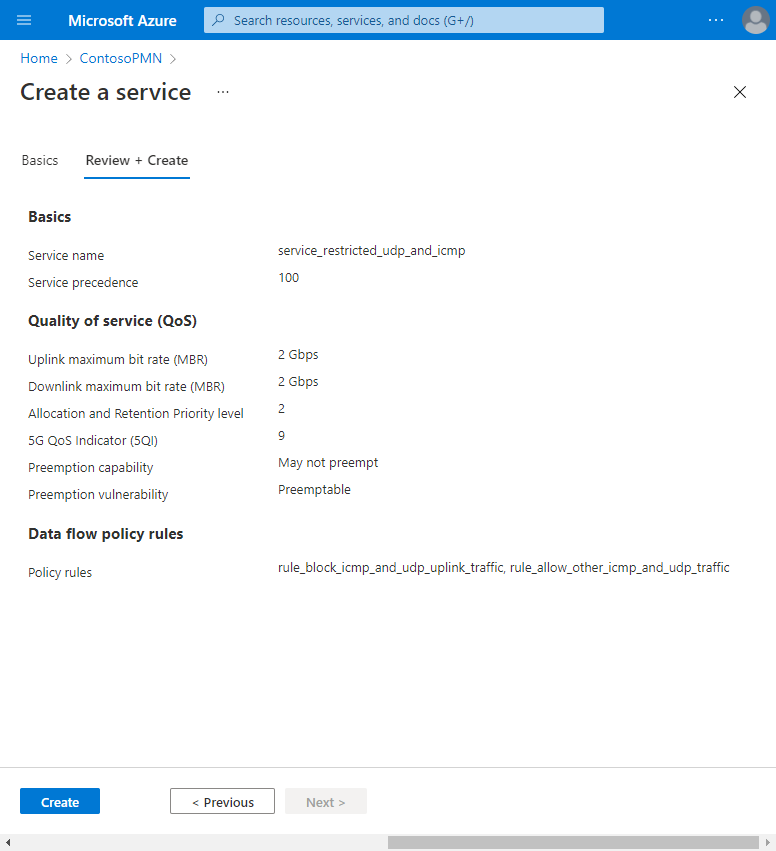The height and width of the screenshot is (851, 776).
Task: Click the Create button
Action: pos(59,801)
